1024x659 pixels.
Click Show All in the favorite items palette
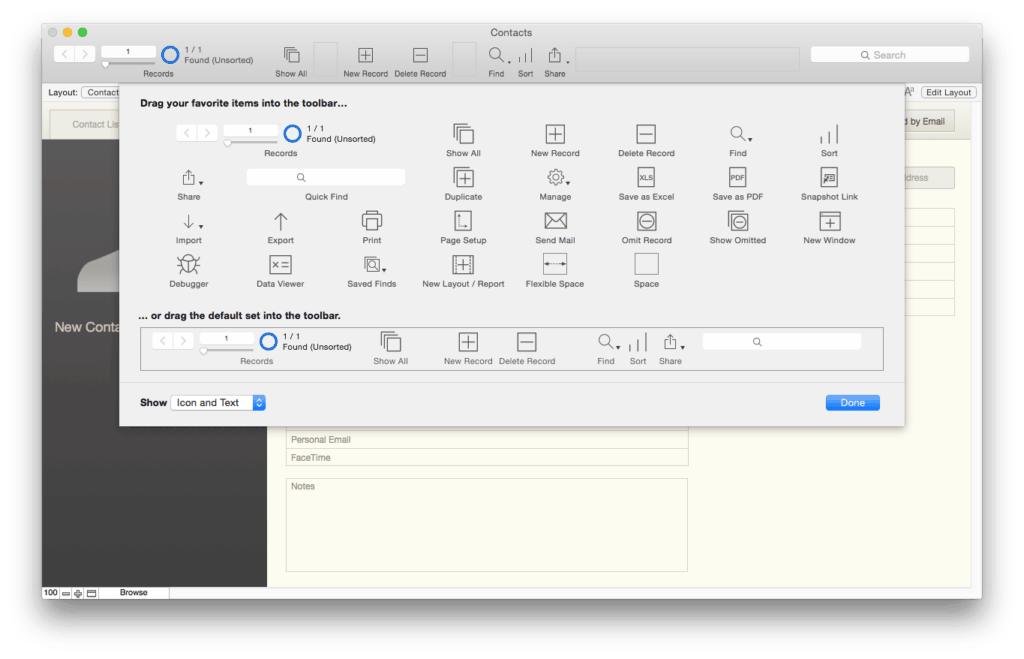coord(463,140)
